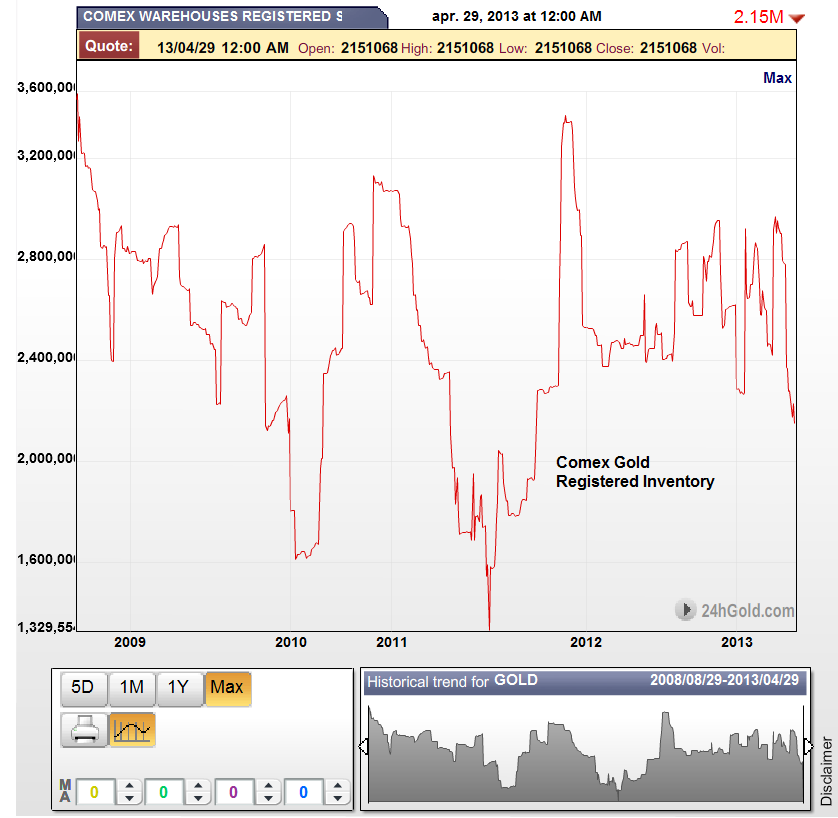Increase the purple moving average value
This screenshot has width=838, height=818.
point(268,786)
